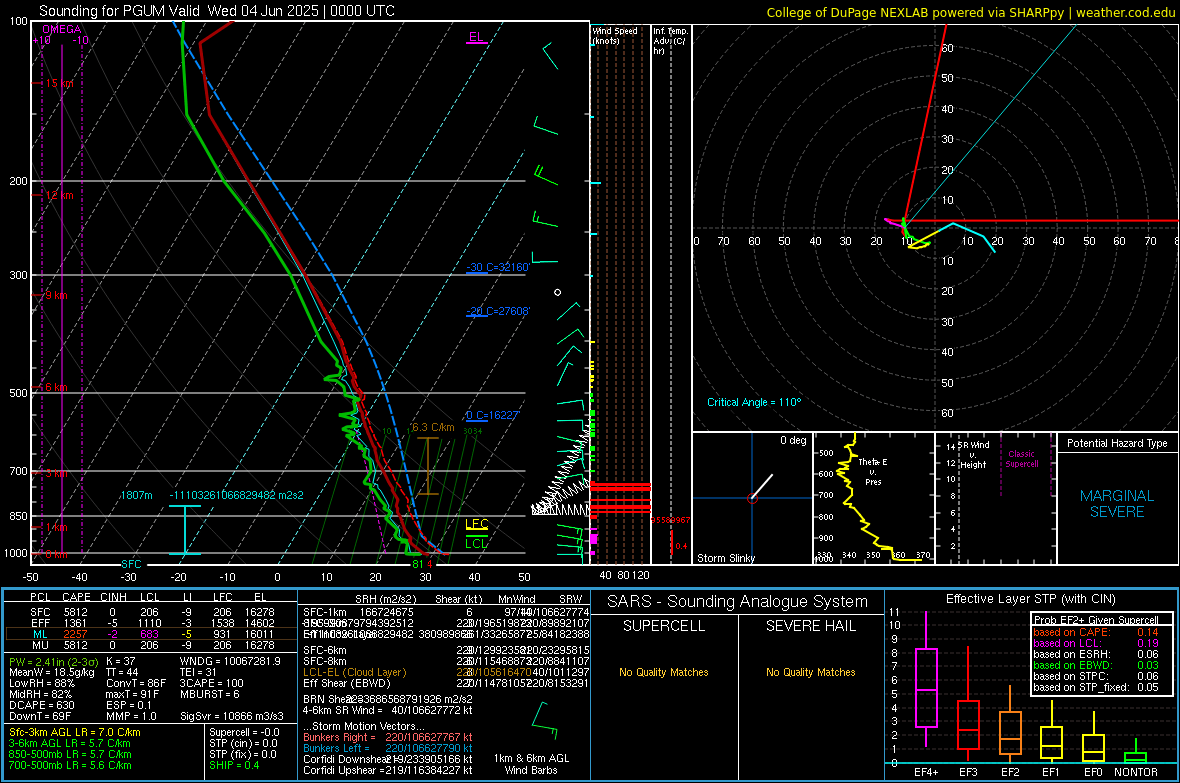The height and width of the screenshot is (783, 1180).
Task: Click the 1km & 6km AGL Wind Barbs label
Action: [531, 764]
